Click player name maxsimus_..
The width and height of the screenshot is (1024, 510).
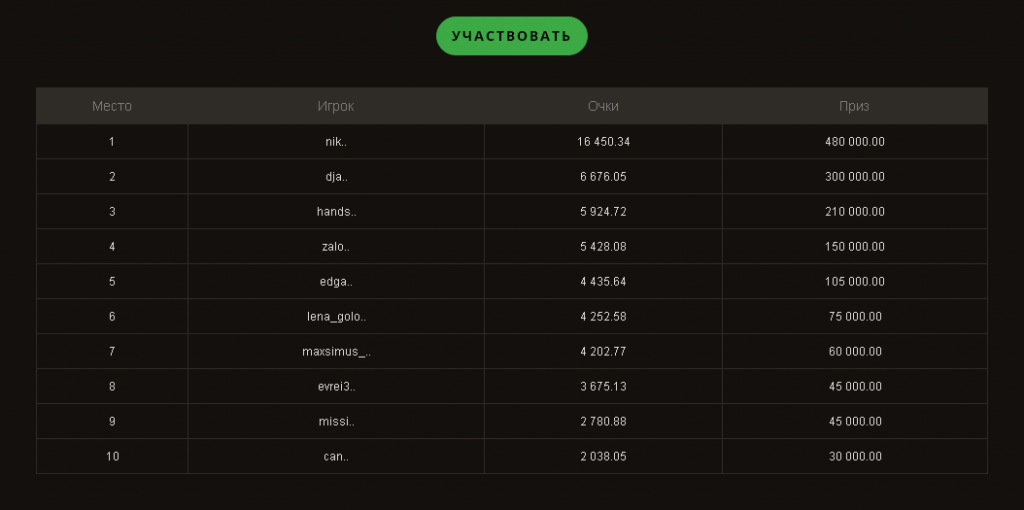click(x=336, y=352)
